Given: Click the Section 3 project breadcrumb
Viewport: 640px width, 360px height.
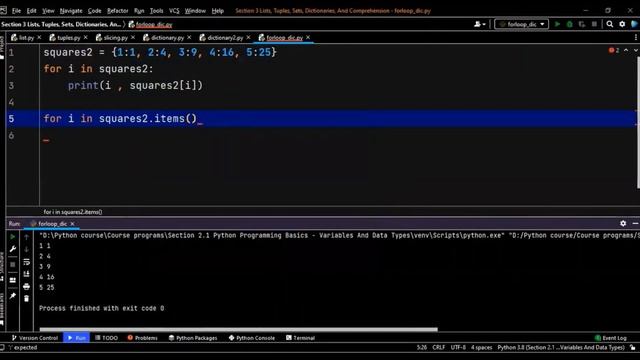Looking at the screenshot, I should 61,24.
